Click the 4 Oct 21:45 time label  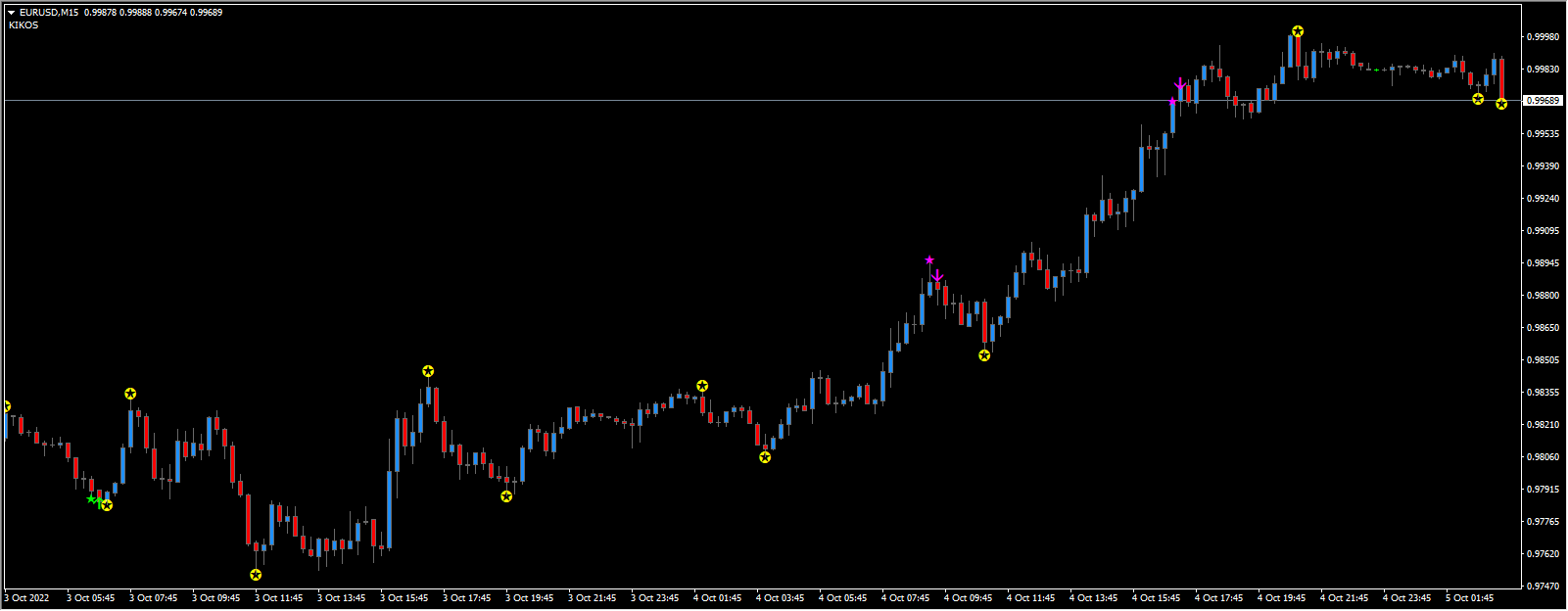tap(1344, 598)
